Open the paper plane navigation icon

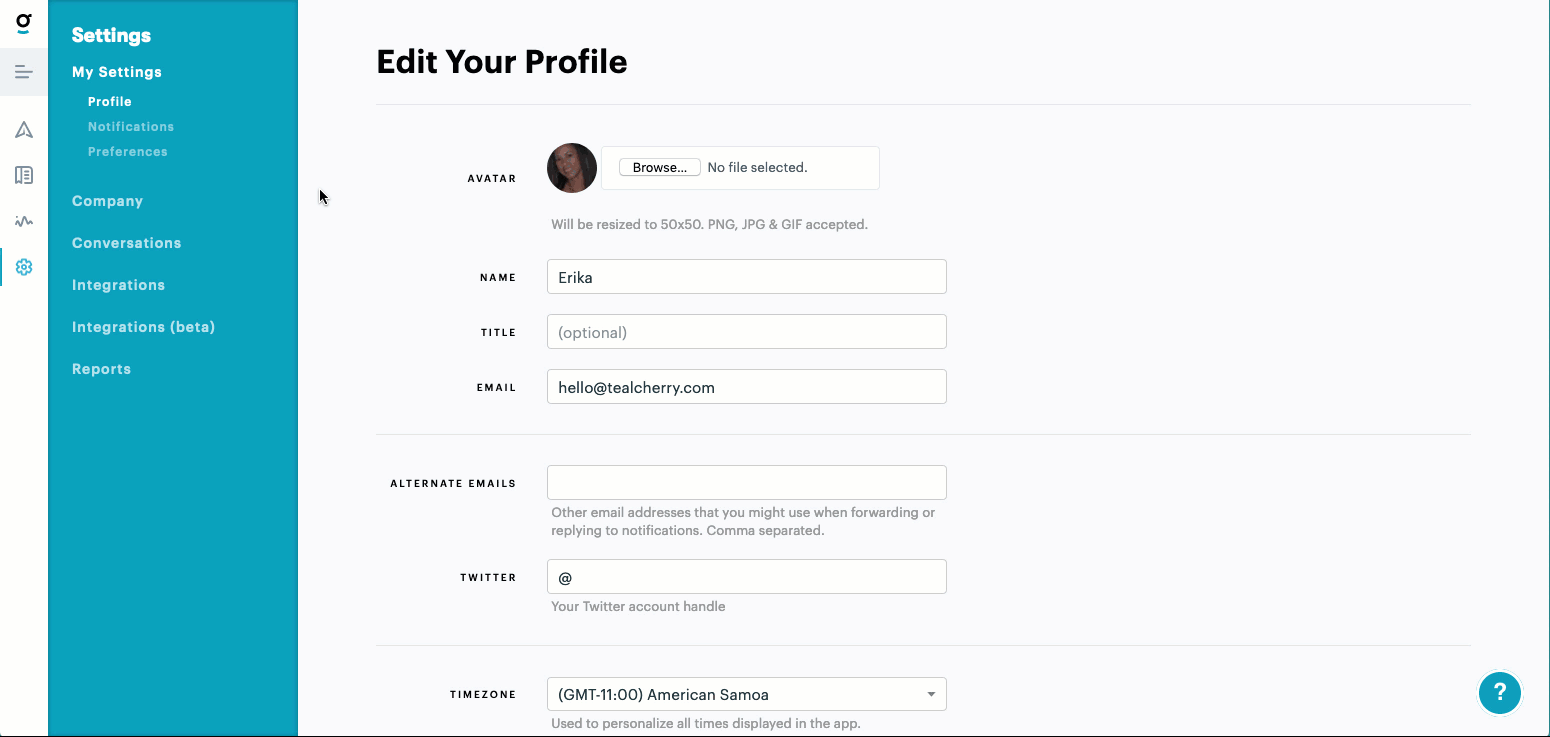(24, 130)
